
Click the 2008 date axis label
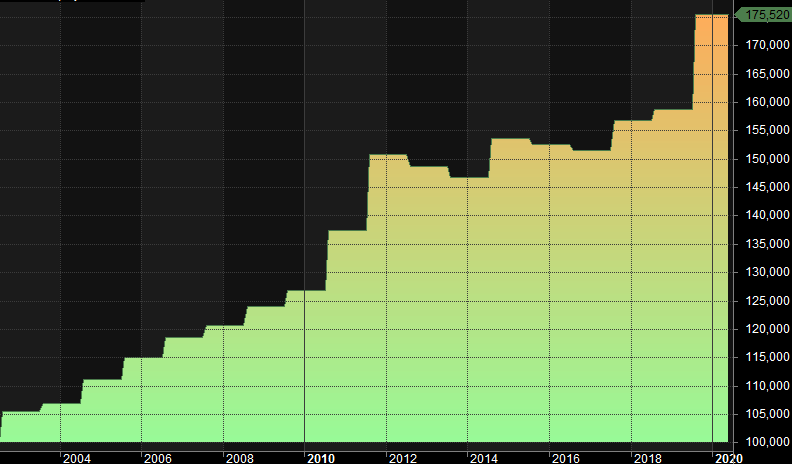239,457
